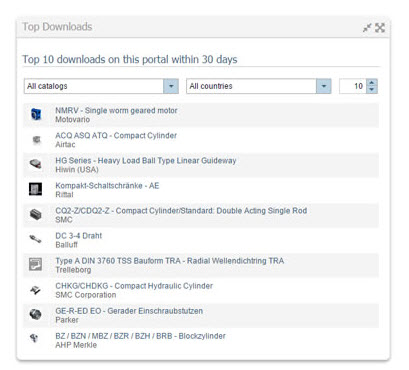The width and height of the screenshot is (409, 370).
Task: Click the DC 3-4 Draht thumbnail
Action: 35,239
